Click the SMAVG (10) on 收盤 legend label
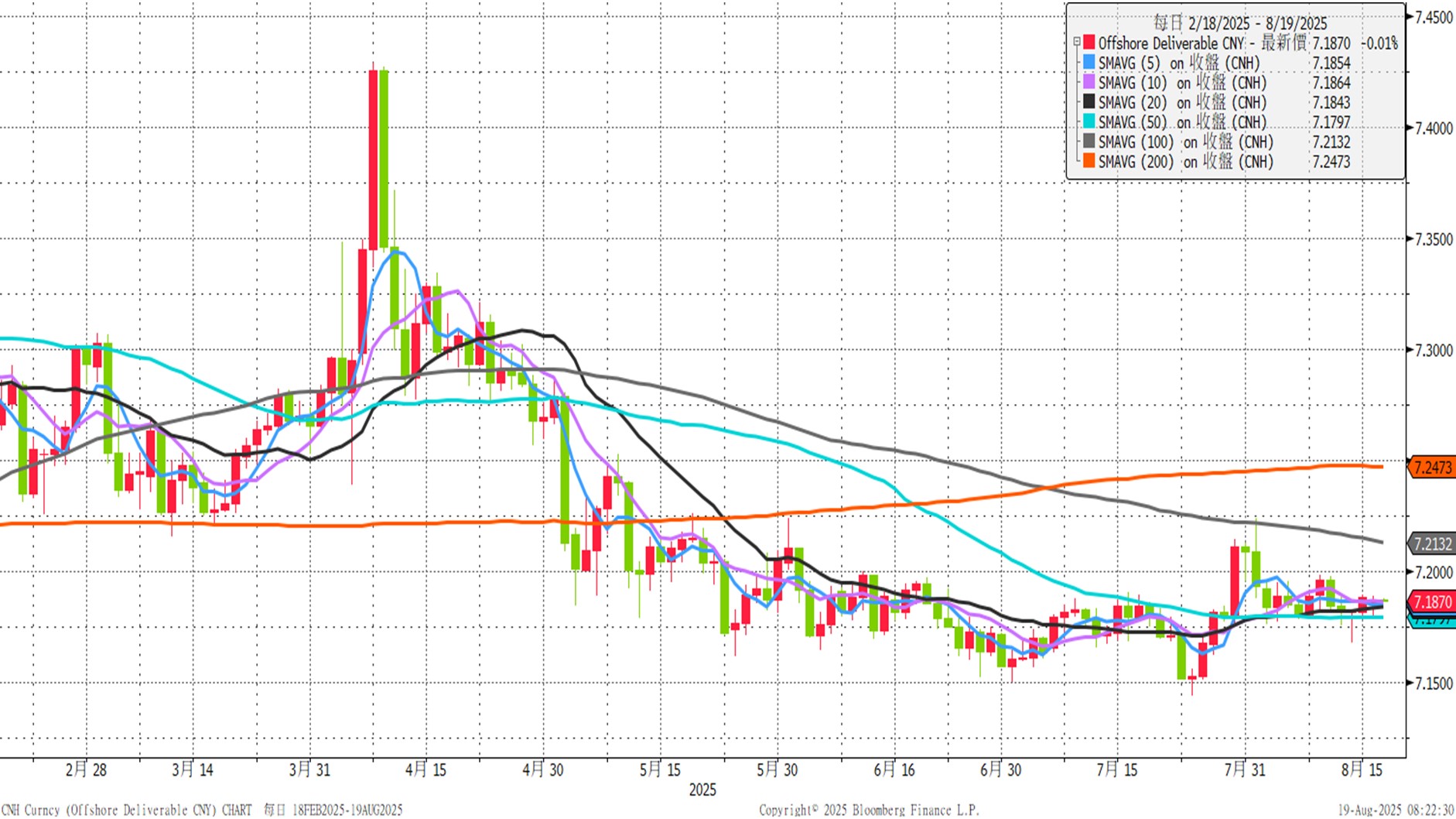The height and width of the screenshot is (819, 1456). [1182, 83]
